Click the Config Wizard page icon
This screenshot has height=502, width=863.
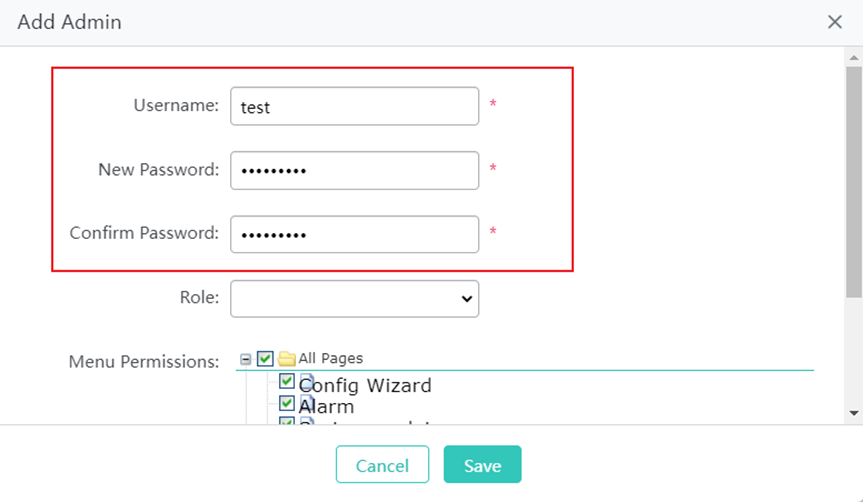pos(307,382)
